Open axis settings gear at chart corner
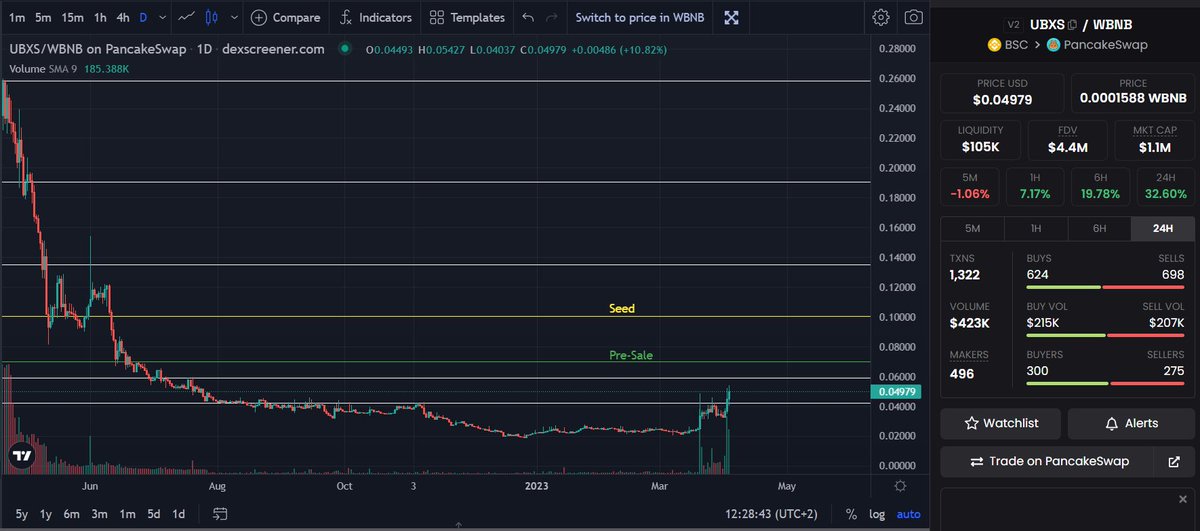Screen dimensions: 1200x531 (900, 486)
